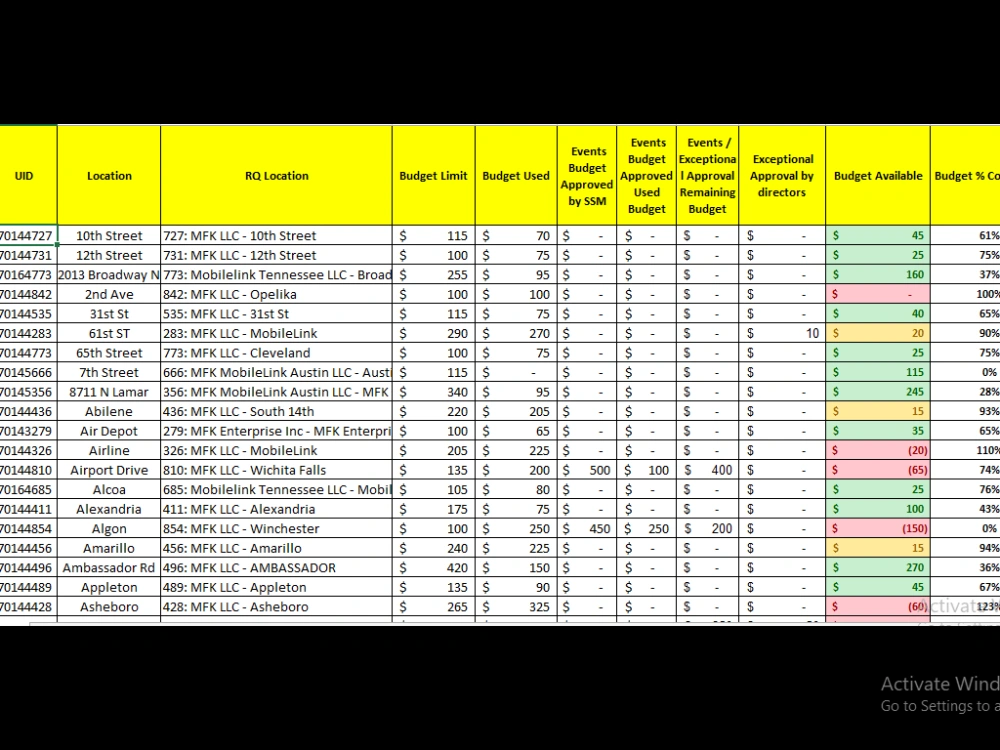The height and width of the screenshot is (750, 1000).
Task: Click the Budget Limit value 420 in Ambassador Rd row
Action: [434, 568]
